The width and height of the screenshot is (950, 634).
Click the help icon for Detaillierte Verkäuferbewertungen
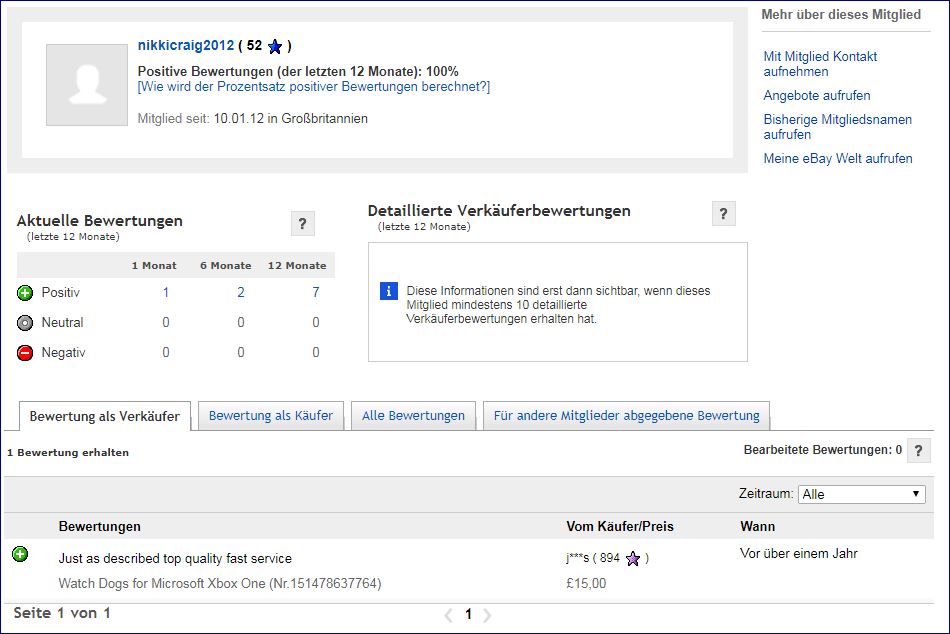[723, 214]
